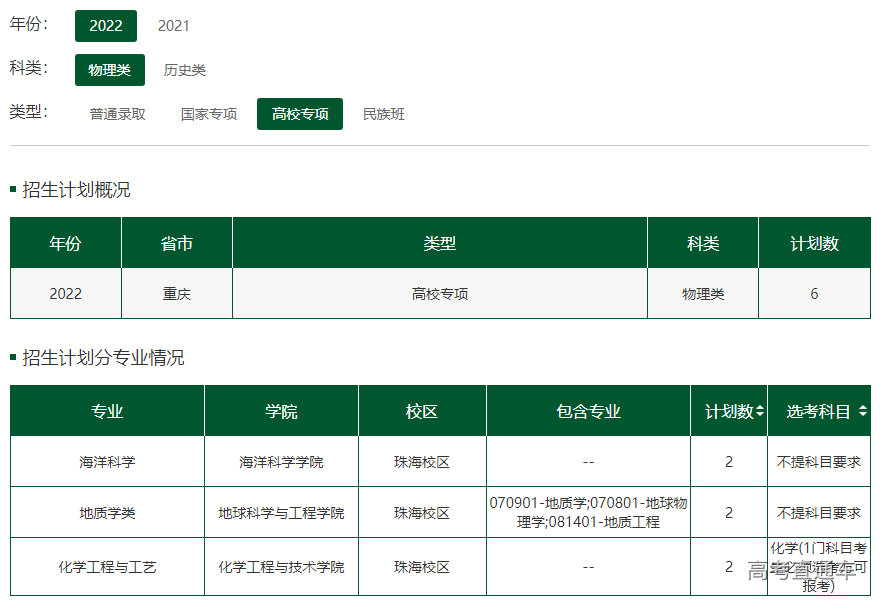This screenshot has height=610, width=885.
Task: Switch to the 普通录取 type tab
Action: click(x=118, y=114)
